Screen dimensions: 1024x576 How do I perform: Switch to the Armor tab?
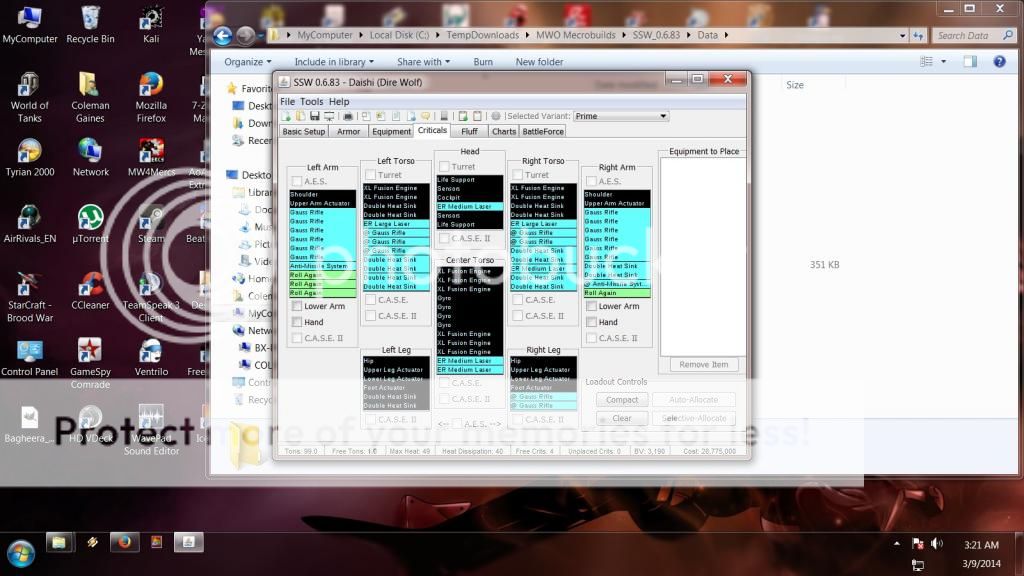[x=348, y=131]
